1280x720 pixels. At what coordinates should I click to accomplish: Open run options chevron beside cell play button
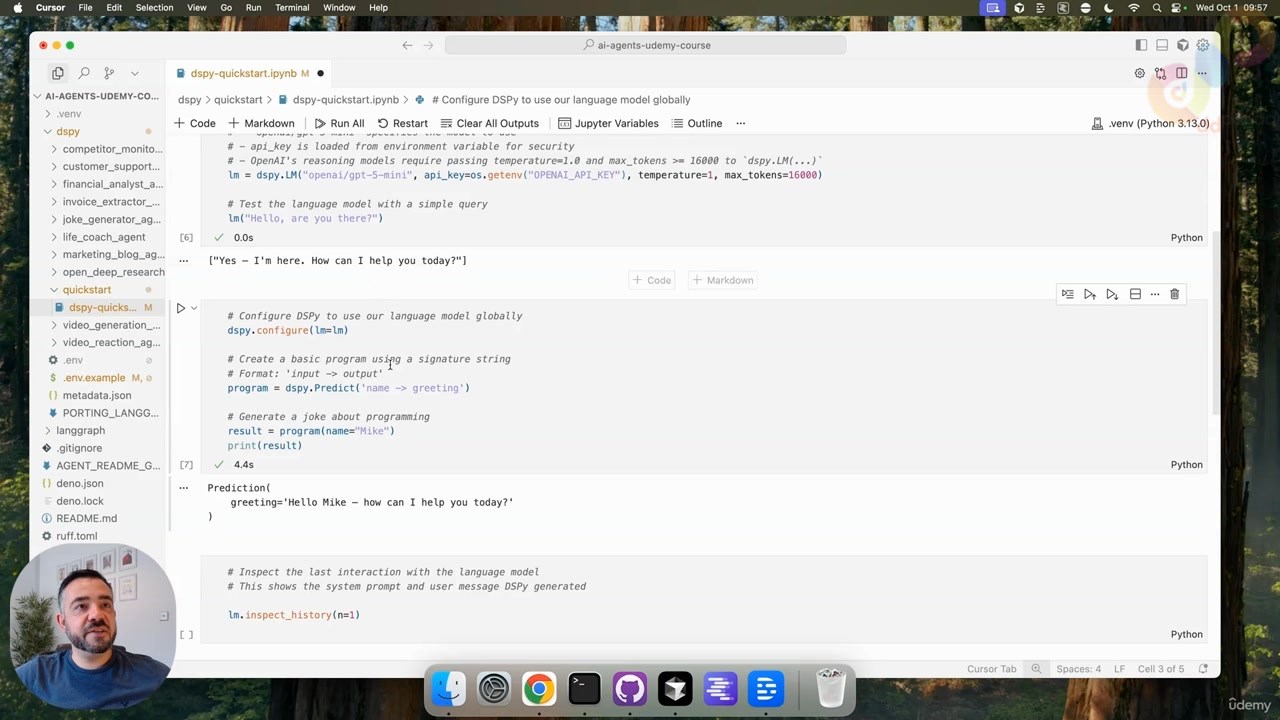[194, 308]
